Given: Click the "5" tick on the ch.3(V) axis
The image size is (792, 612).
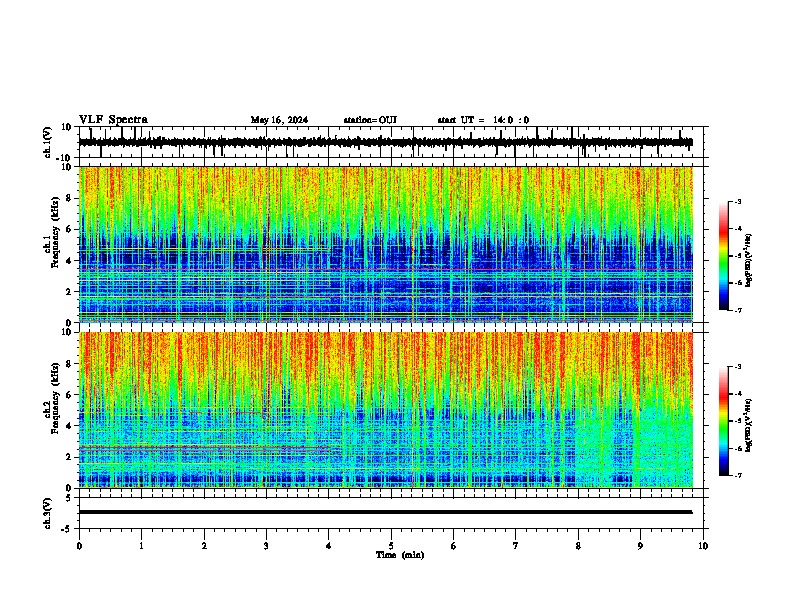Looking at the screenshot, I should click(x=69, y=497).
